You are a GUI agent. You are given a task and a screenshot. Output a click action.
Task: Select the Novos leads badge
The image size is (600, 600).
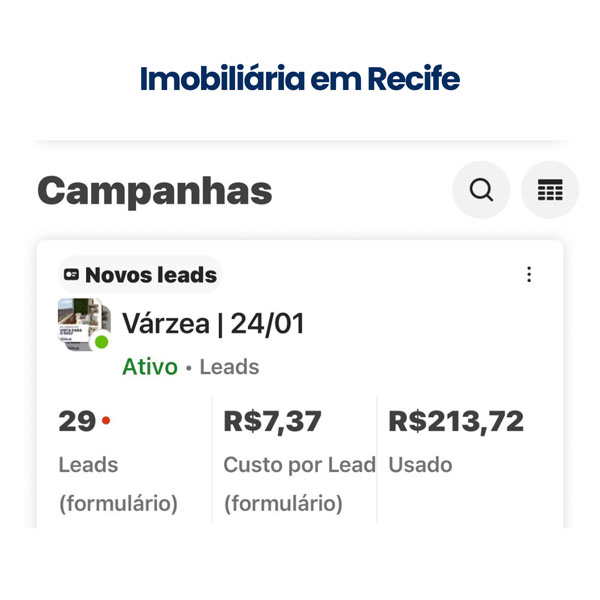[140, 275]
